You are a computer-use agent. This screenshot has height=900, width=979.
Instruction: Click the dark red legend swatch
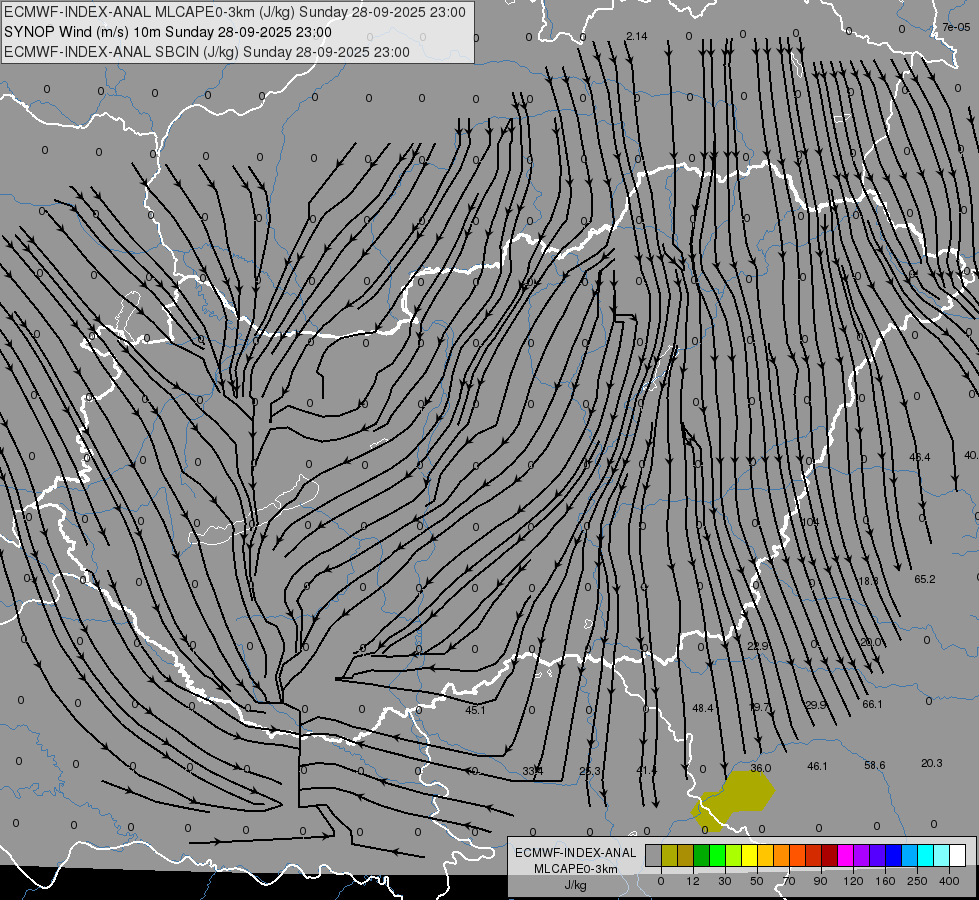pos(829,855)
